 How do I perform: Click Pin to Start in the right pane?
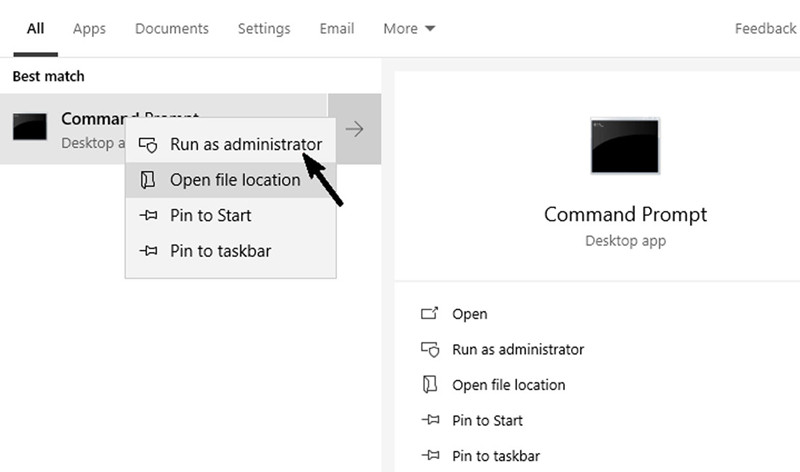pos(487,420)
